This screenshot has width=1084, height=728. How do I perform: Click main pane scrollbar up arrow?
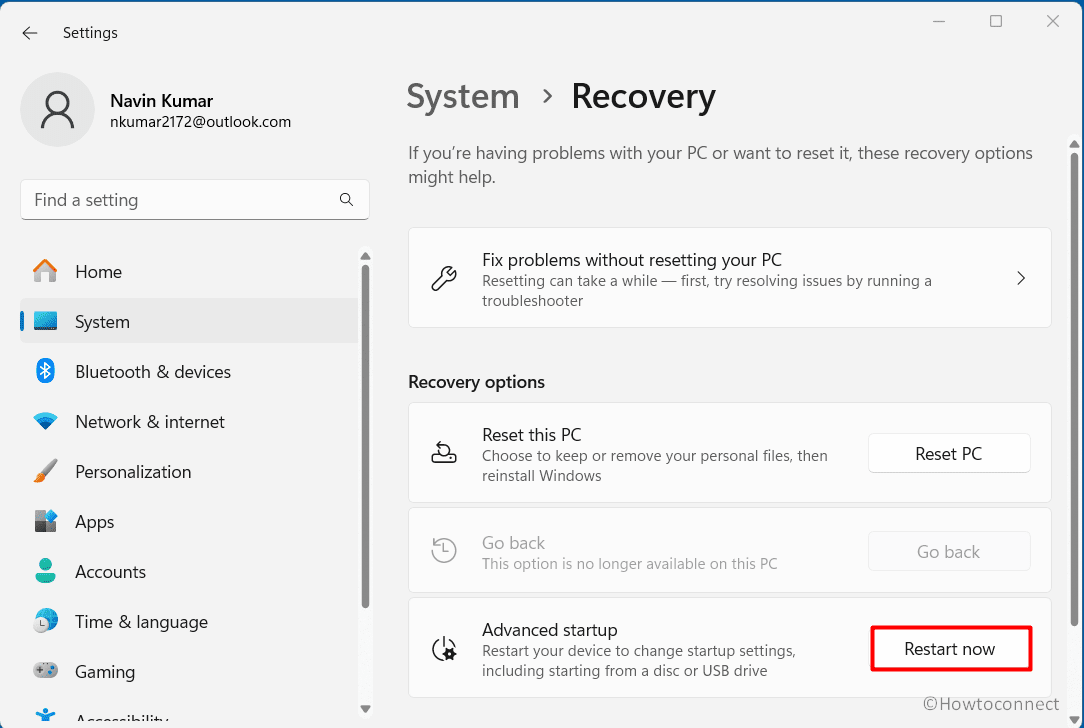1074,144
